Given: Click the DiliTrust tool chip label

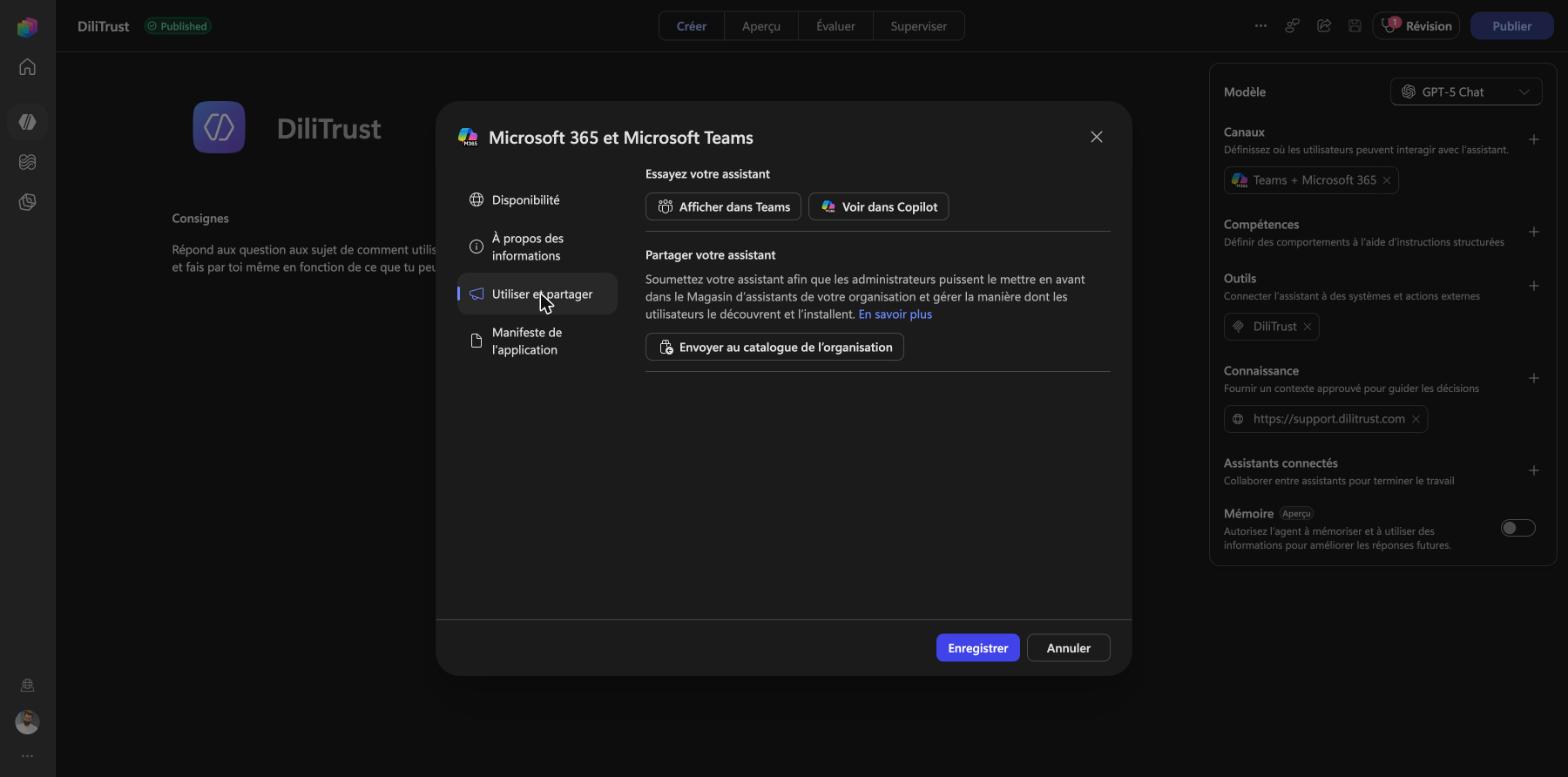Looking at the screenshot, I should point(1274,327).
